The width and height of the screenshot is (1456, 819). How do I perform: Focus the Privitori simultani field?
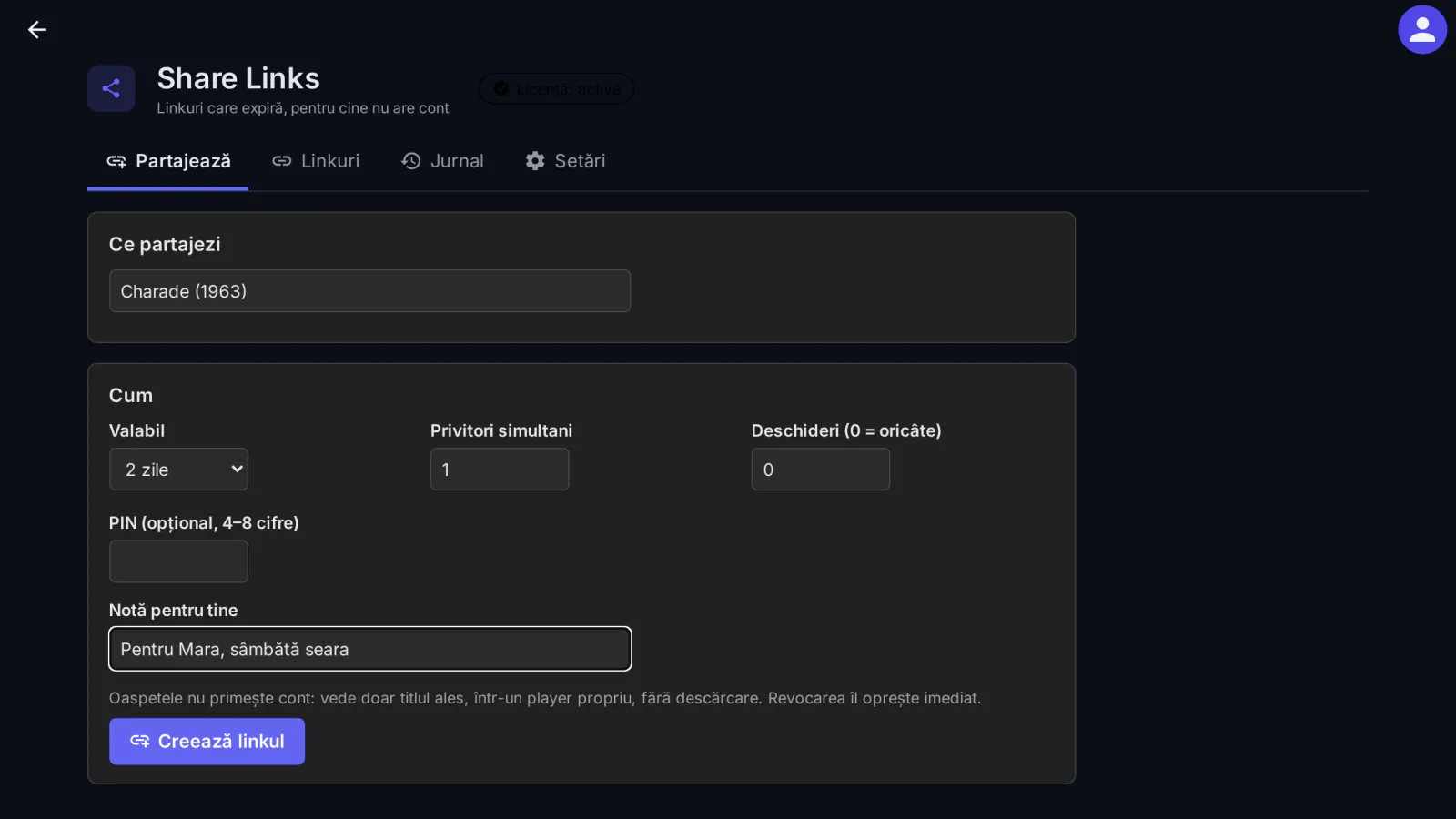click(x=500, y=470)
